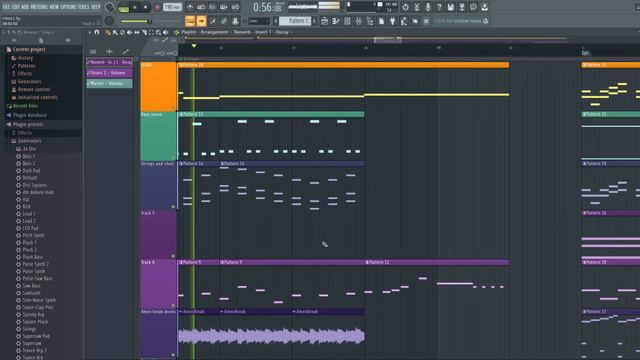
Task: Select the playlist playback speaker tool
Action: pos(165,32)
